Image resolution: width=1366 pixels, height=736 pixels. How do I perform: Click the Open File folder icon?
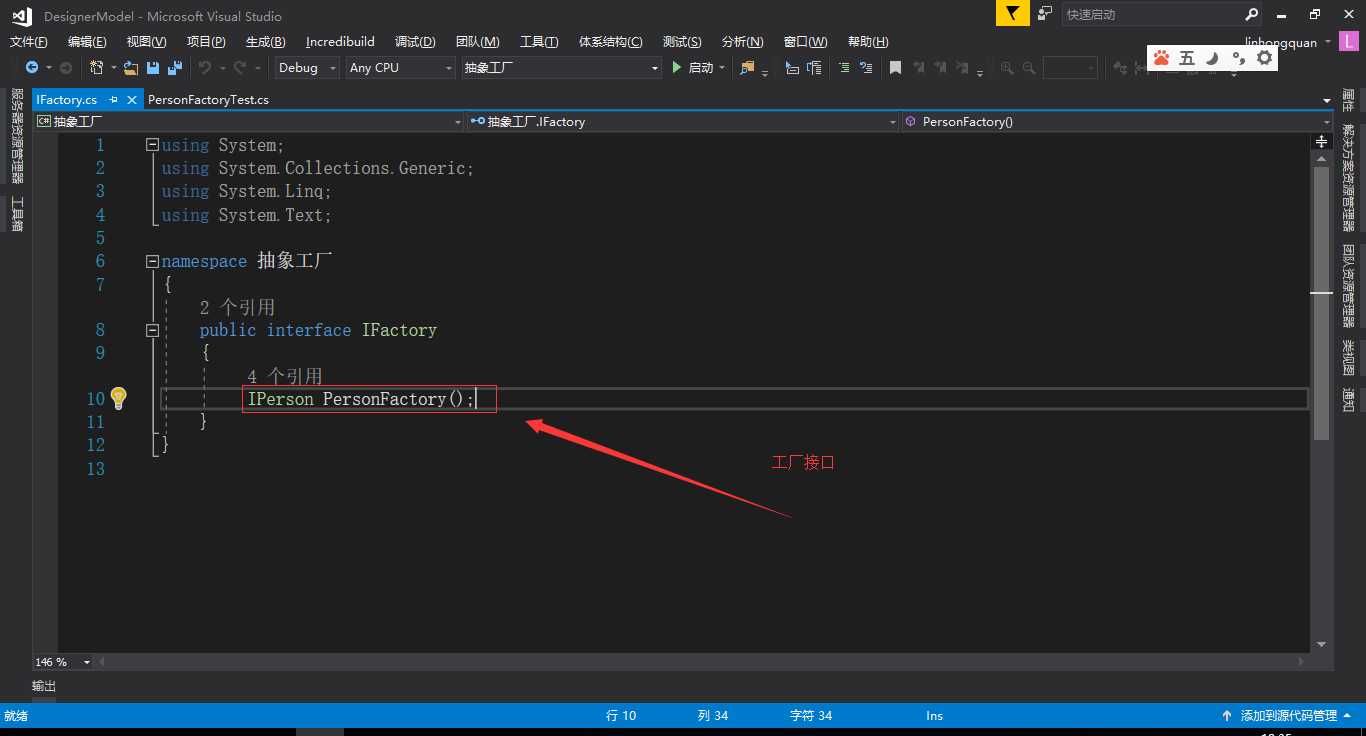tap(131, 67)
